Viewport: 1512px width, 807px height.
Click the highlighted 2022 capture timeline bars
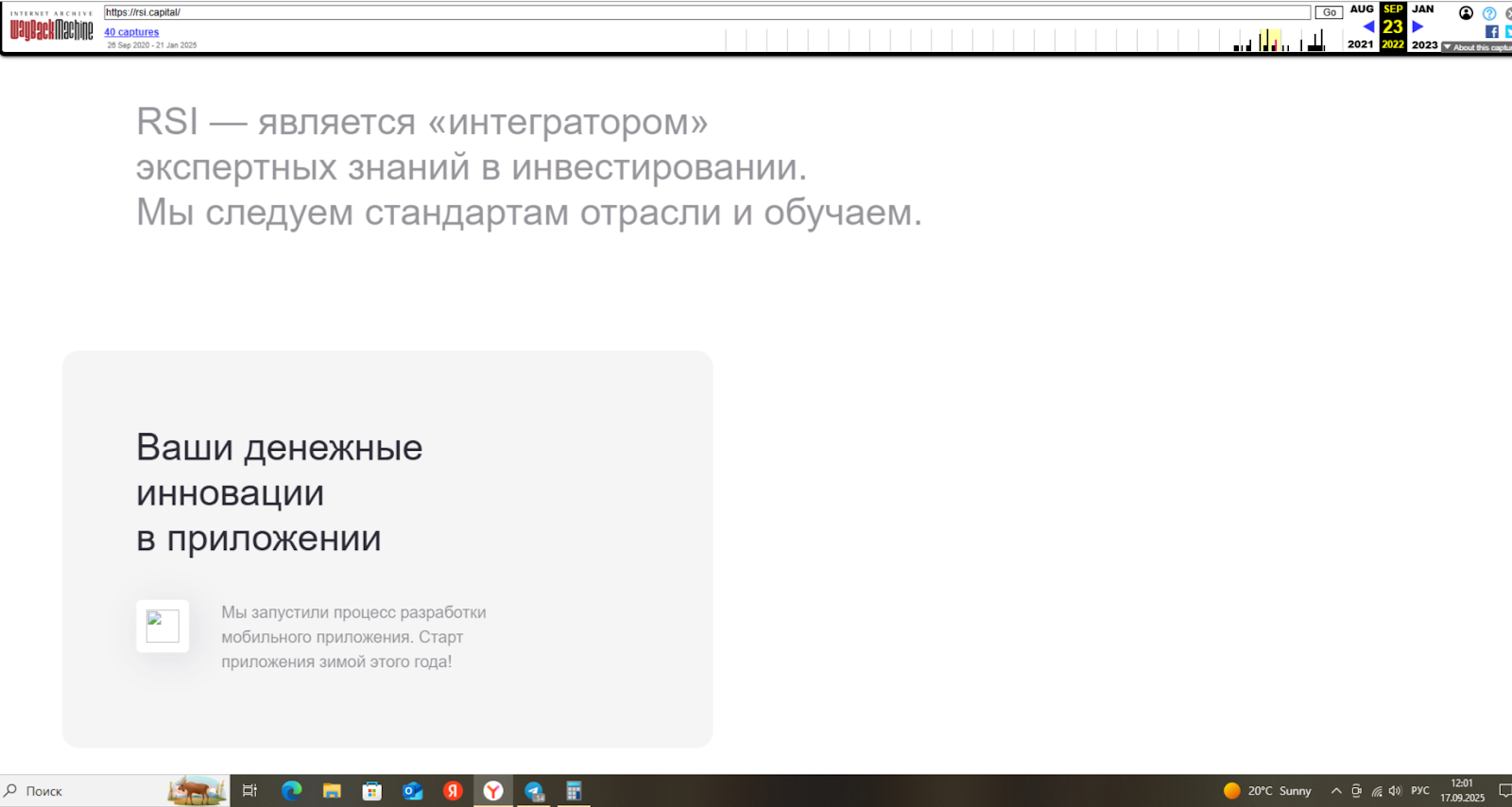coord(1271,41)
